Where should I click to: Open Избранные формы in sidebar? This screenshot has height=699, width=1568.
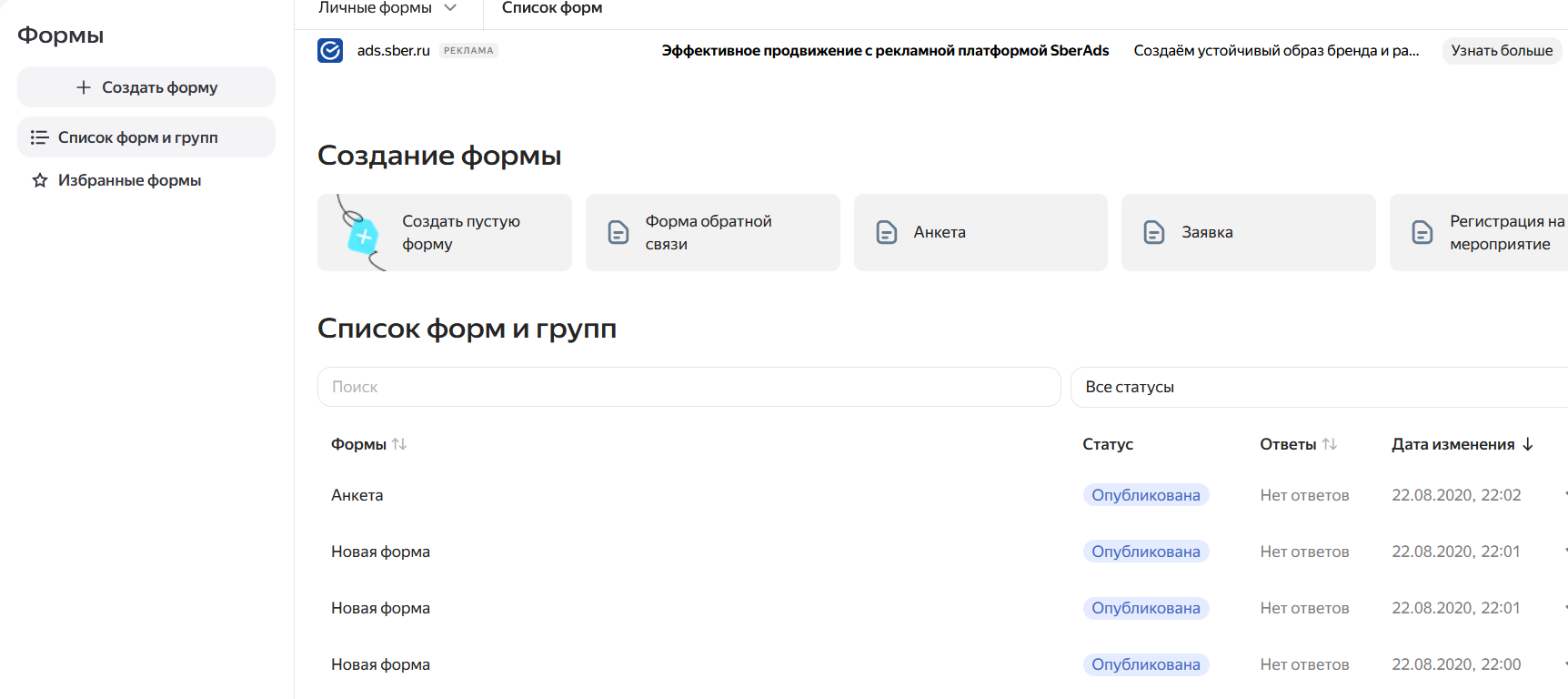129,180
